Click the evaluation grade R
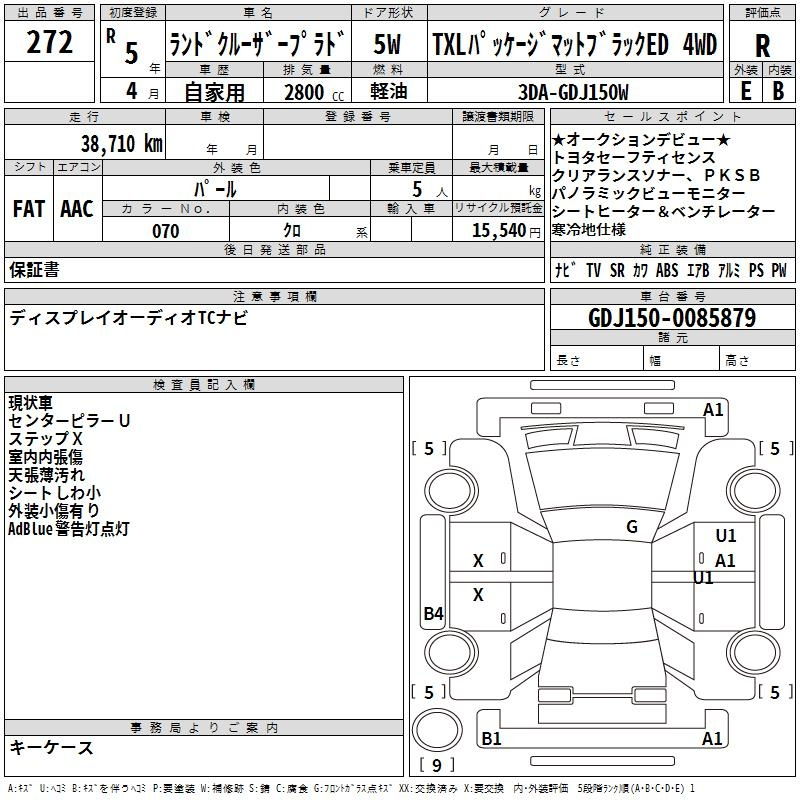Image resolution: width=800 pixels, height=800 pixels. point(762,46)
